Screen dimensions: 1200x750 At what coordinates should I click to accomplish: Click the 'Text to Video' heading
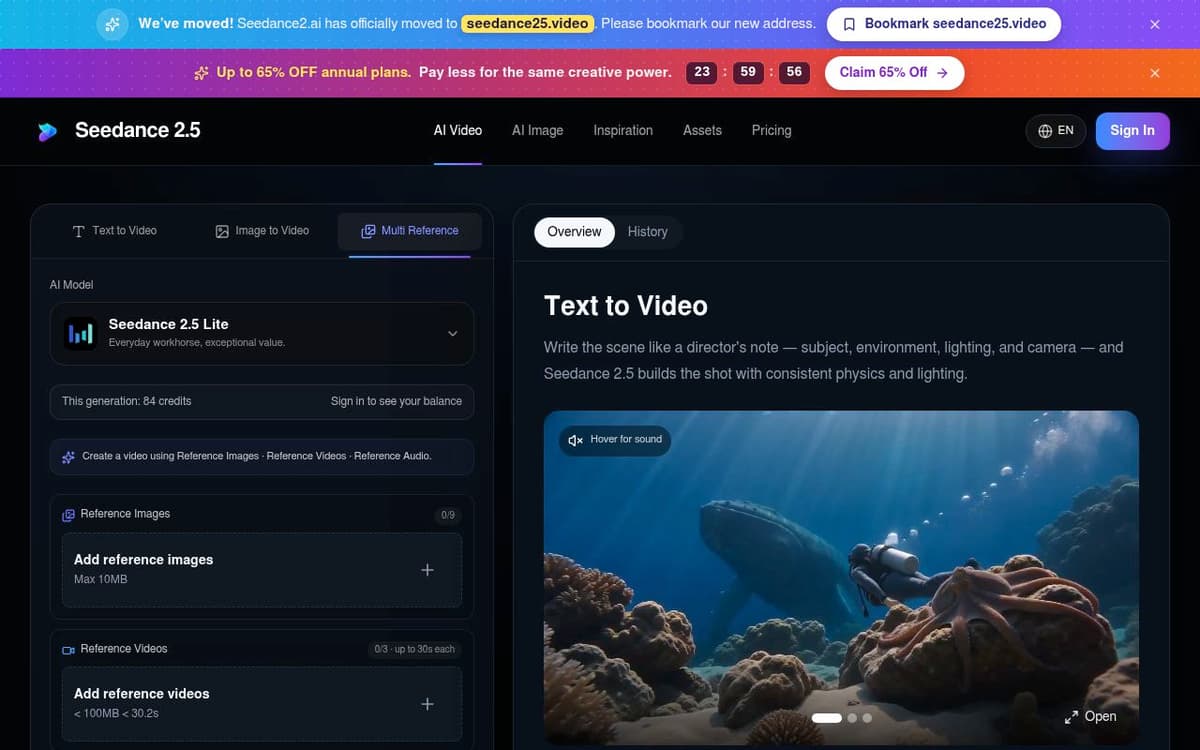(625, 306)
